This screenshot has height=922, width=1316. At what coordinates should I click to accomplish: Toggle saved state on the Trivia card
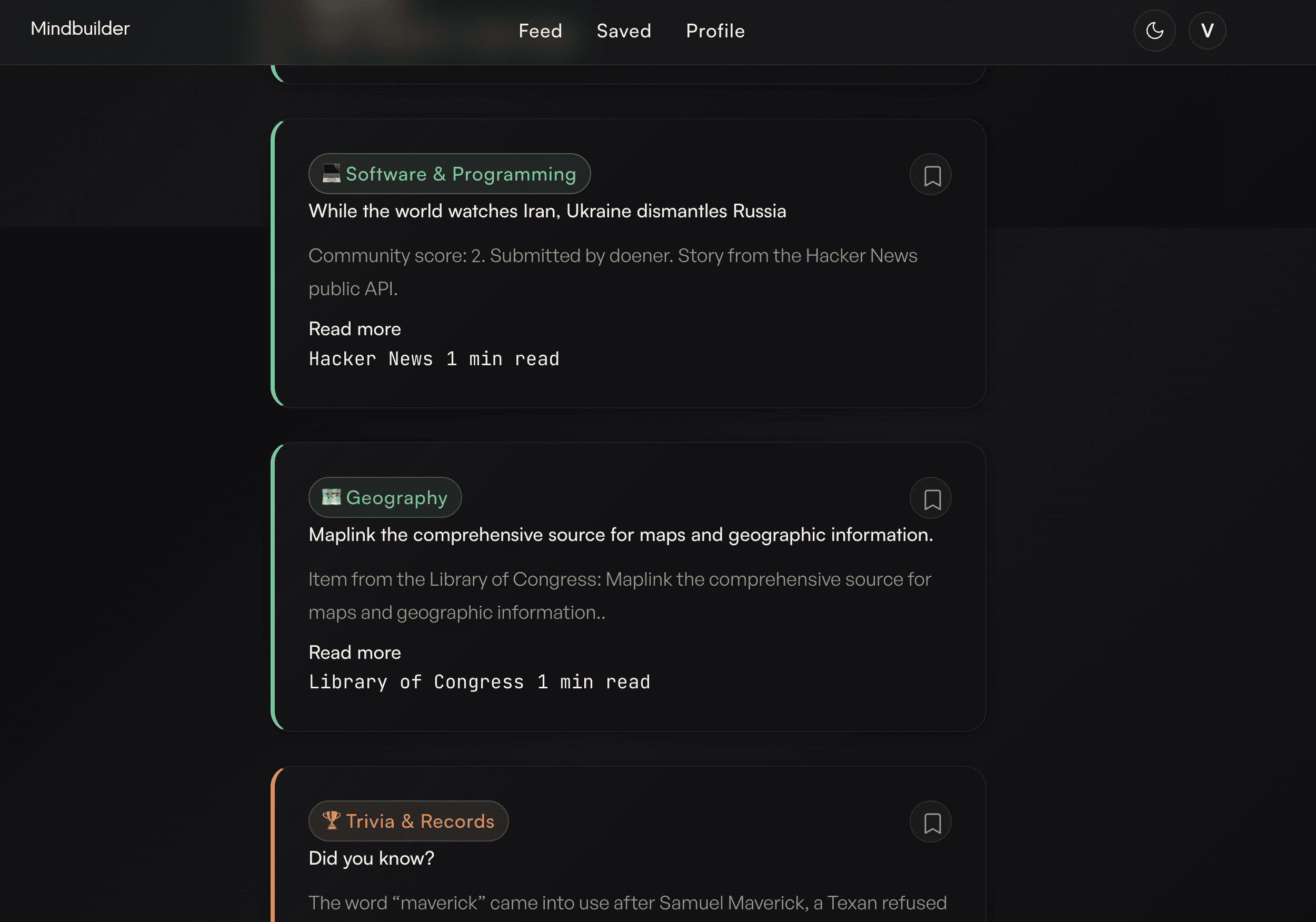(x=930, y=821)
